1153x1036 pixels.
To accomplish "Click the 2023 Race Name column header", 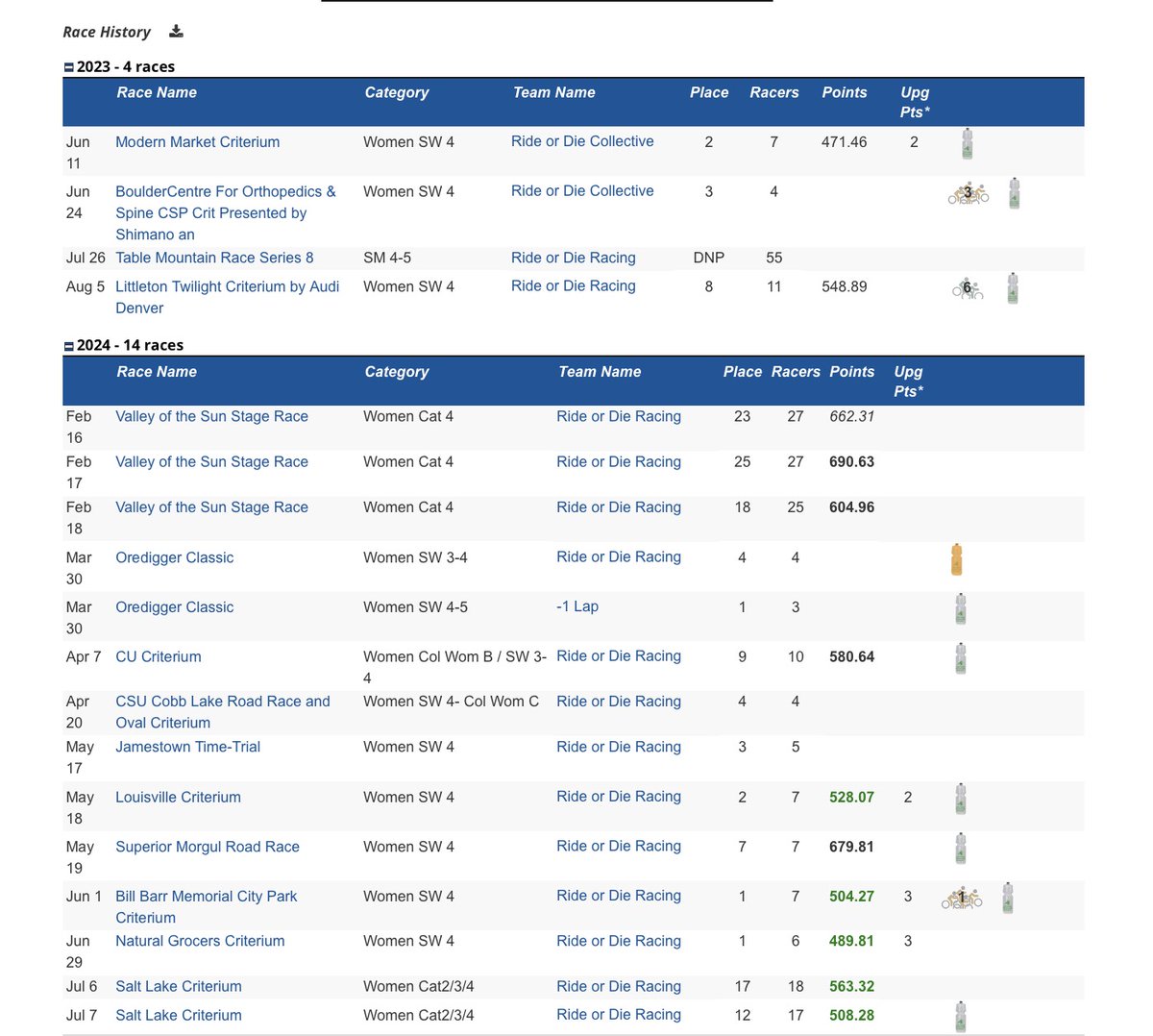I will [157, 92].
